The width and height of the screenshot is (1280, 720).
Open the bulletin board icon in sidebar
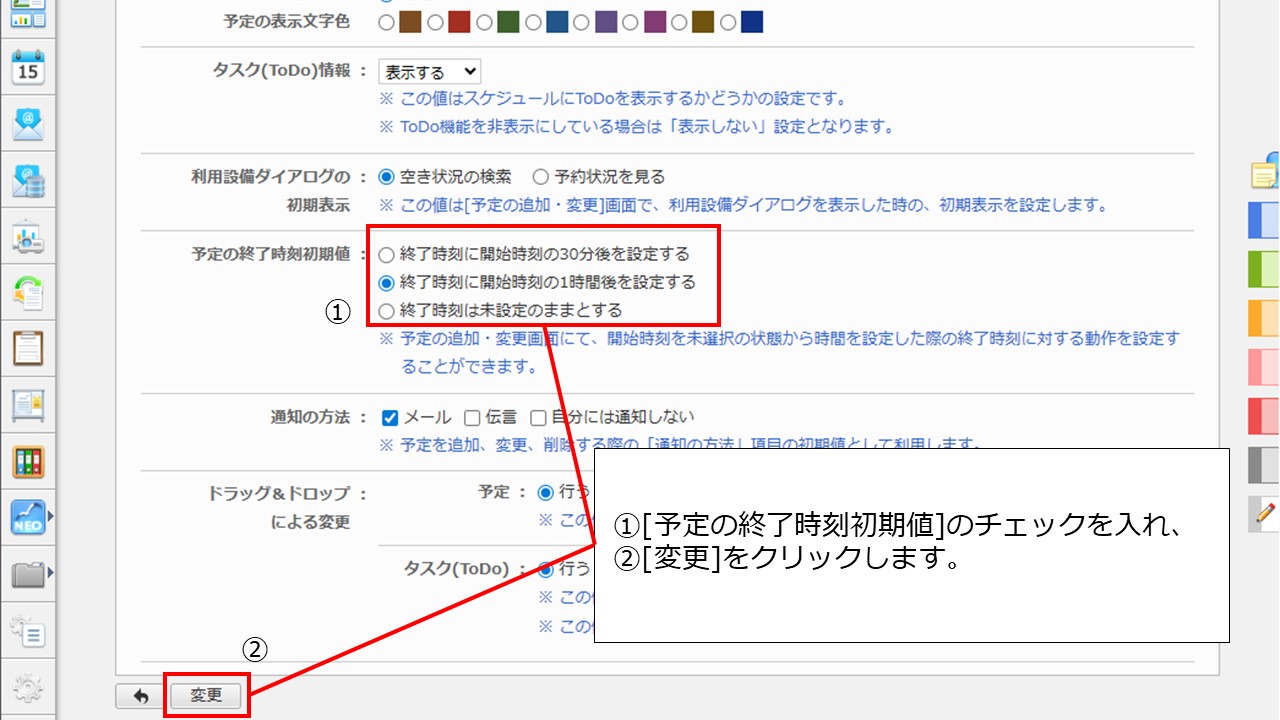[27, 404]
